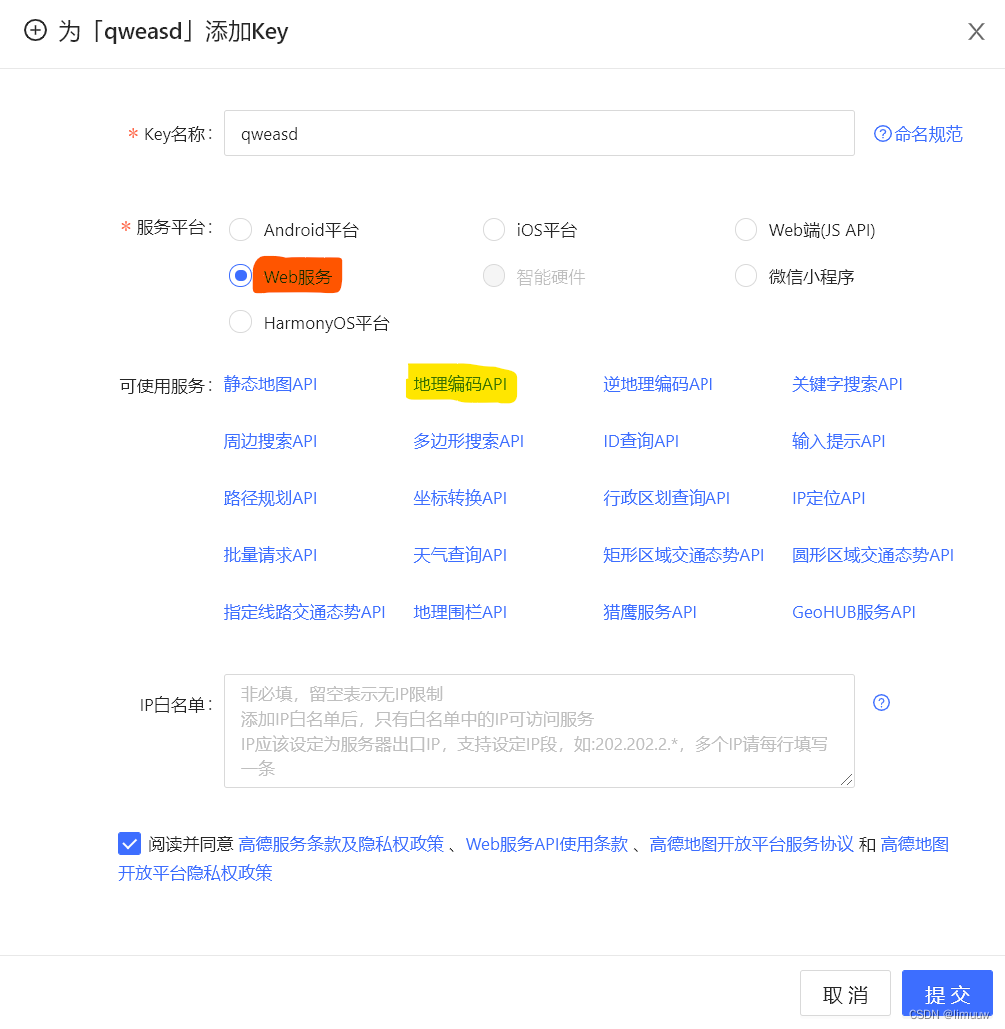Image resolution: width=1005 pixels, height=1029 pixels.
Task: Open 静态地图API service link
Action: click(x=270, y=384)
